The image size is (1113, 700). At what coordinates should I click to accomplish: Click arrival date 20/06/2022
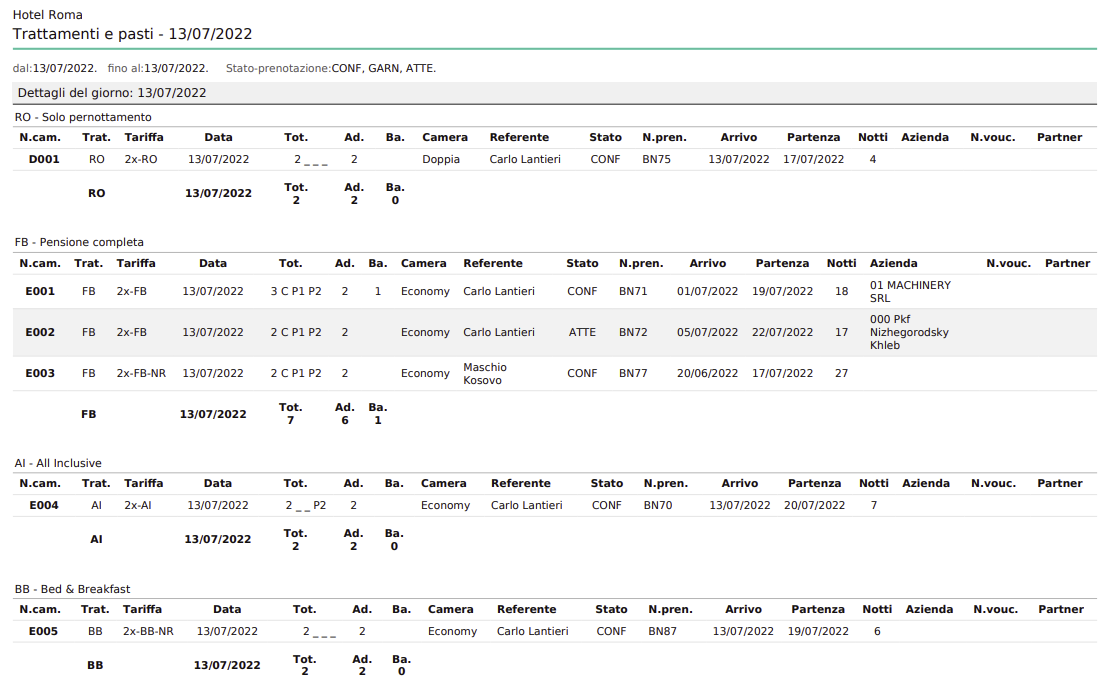click(x=707, y=374)
